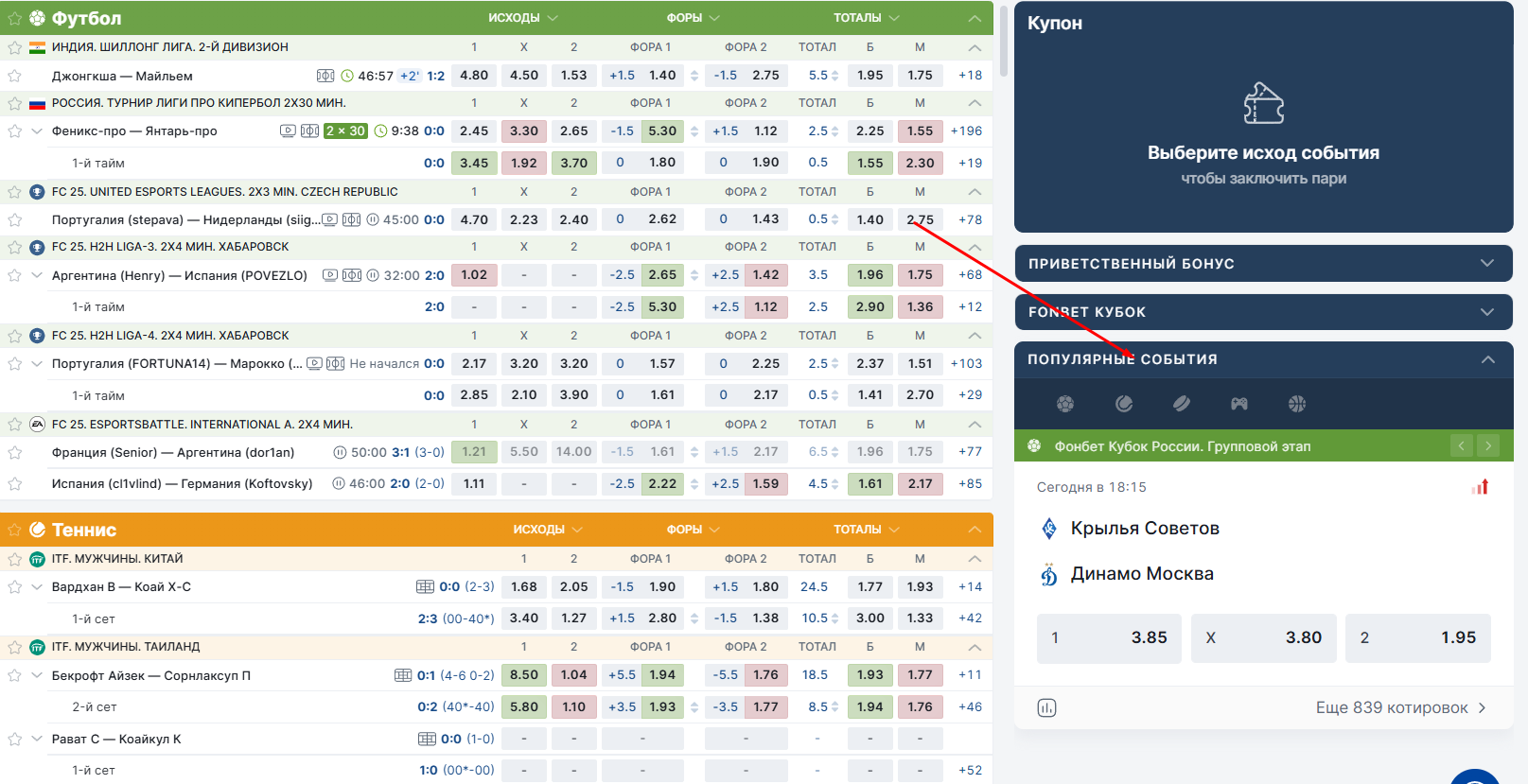The image size is (1528, 784).
Task: Adjust total stepper for Джонгкша — Майльем
Action: pos(835,76)
